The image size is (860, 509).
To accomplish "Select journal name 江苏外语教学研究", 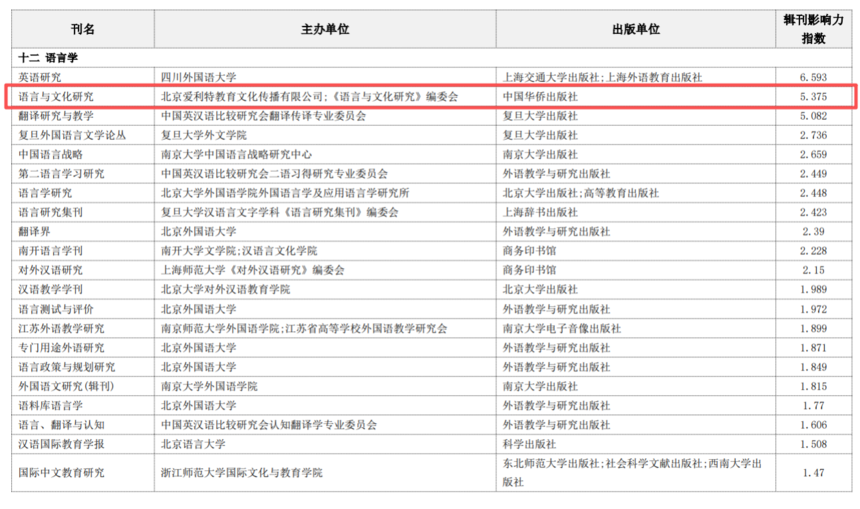I will tap(61, 329).
